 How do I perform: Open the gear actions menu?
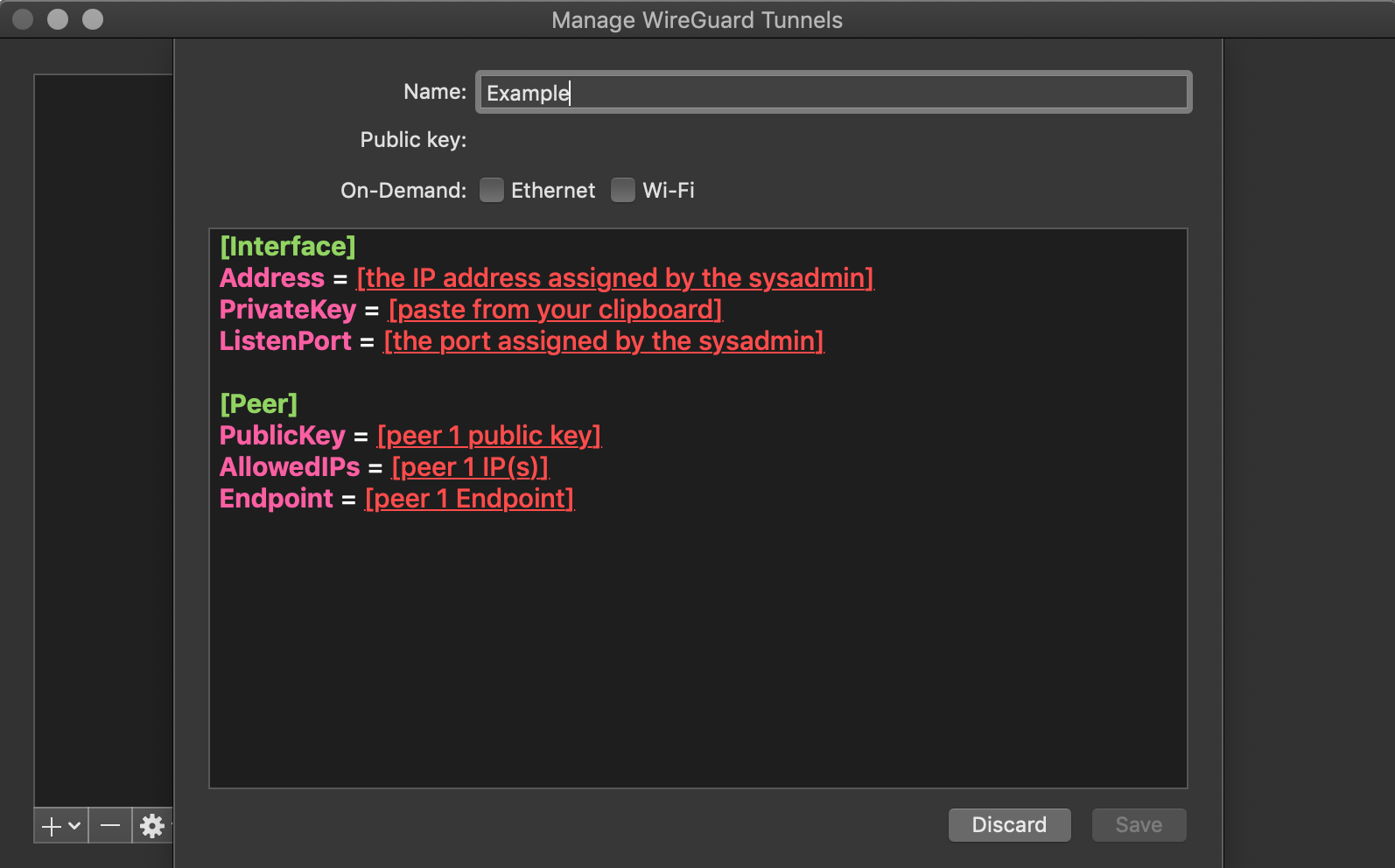[152, 825]
